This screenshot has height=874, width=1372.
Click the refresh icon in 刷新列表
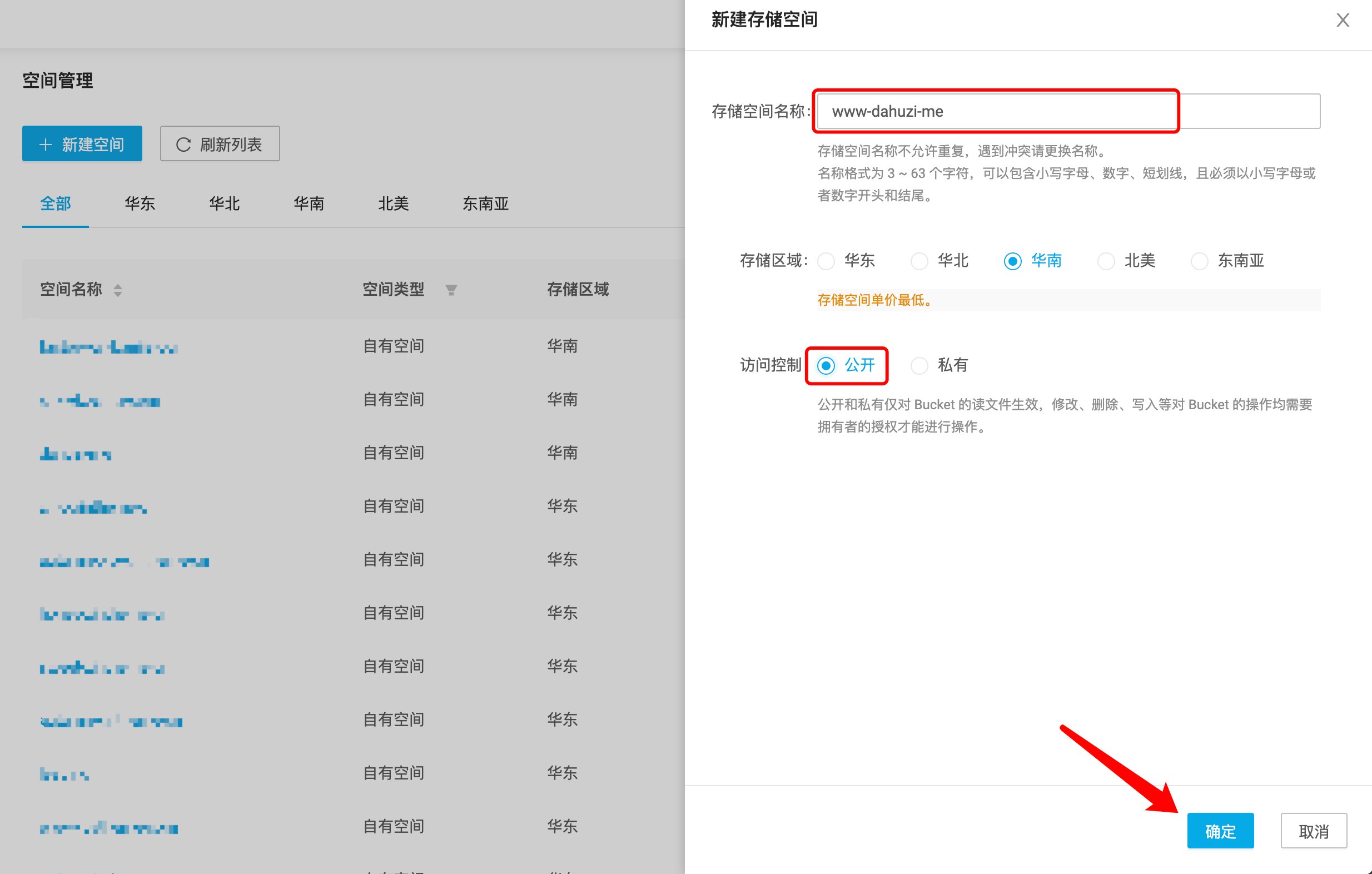(183, 145)
